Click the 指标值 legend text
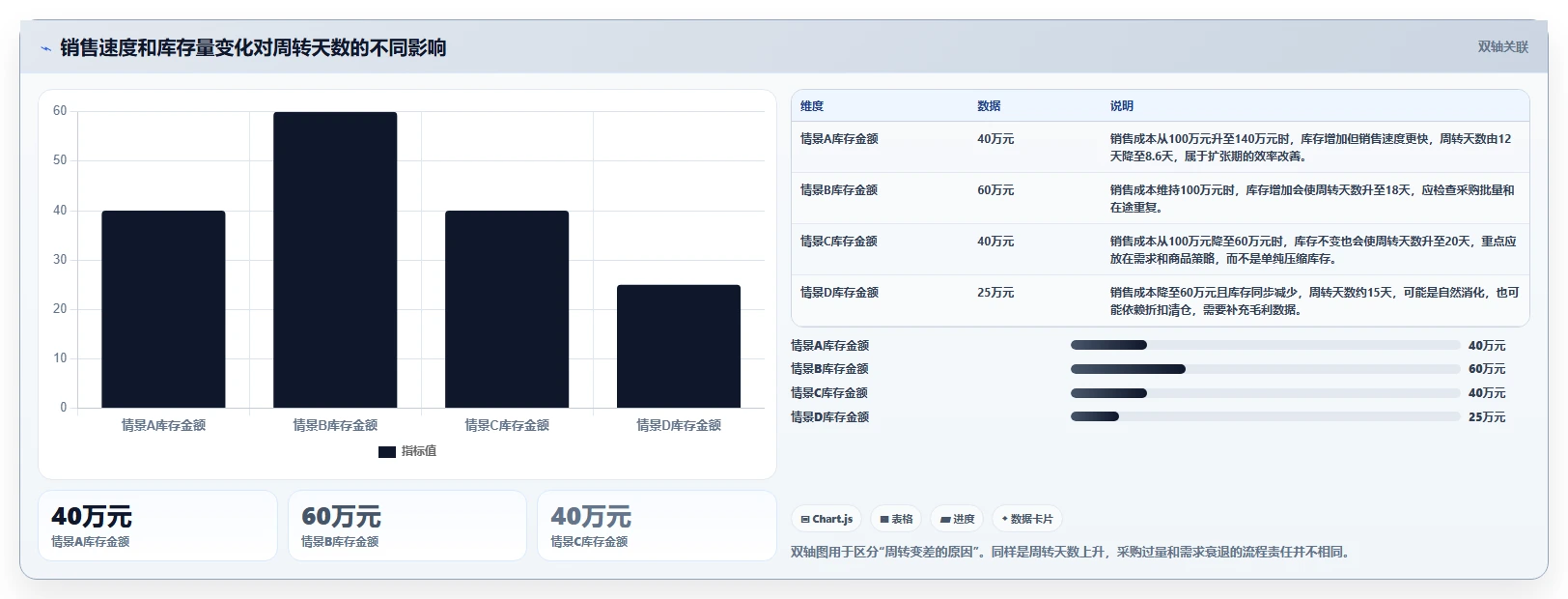 pos(419,451)
